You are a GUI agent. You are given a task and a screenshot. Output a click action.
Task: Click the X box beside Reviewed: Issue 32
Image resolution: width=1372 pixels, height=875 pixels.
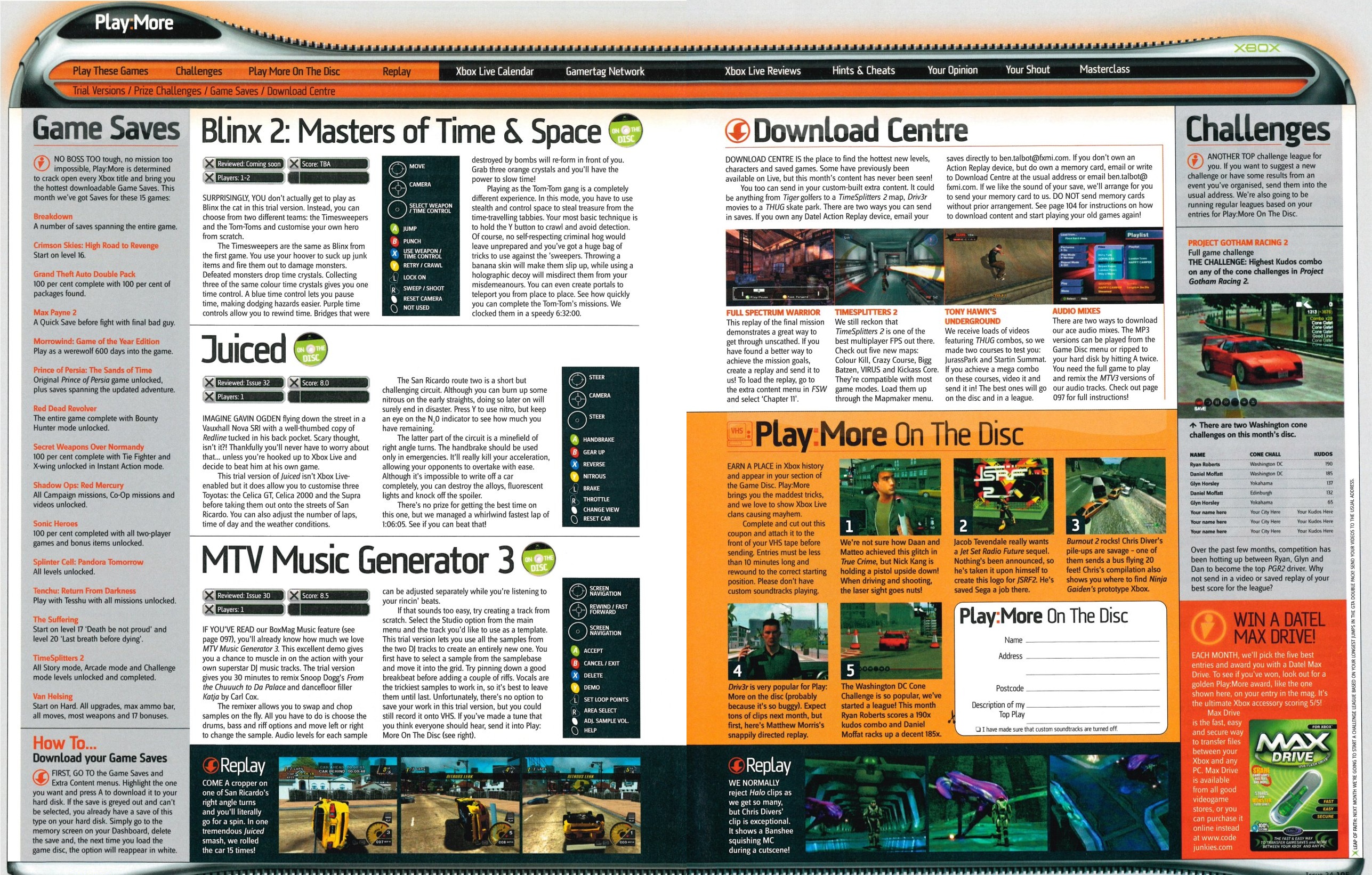click(209, 383)
